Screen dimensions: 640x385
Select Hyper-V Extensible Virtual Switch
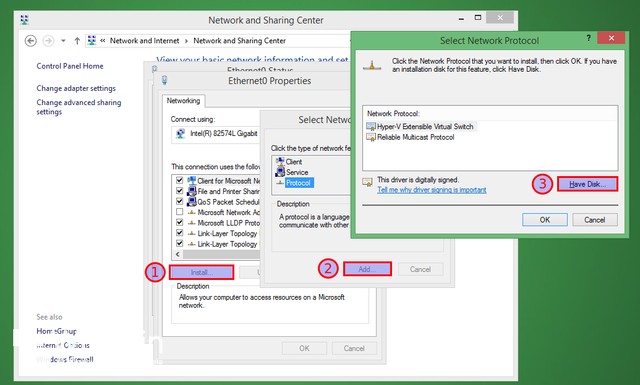[425, 127]
